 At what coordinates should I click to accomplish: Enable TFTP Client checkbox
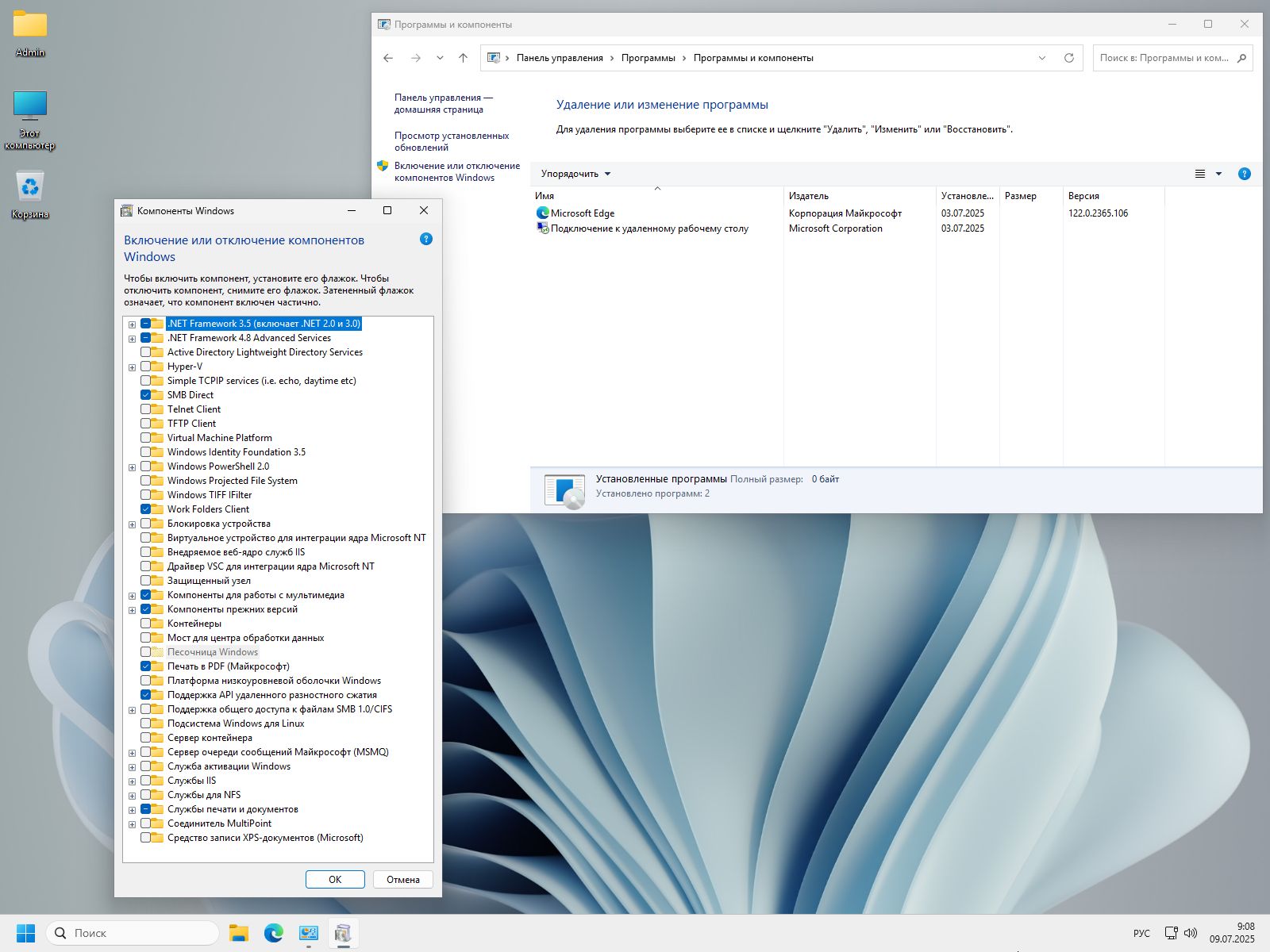coord(146,424)
